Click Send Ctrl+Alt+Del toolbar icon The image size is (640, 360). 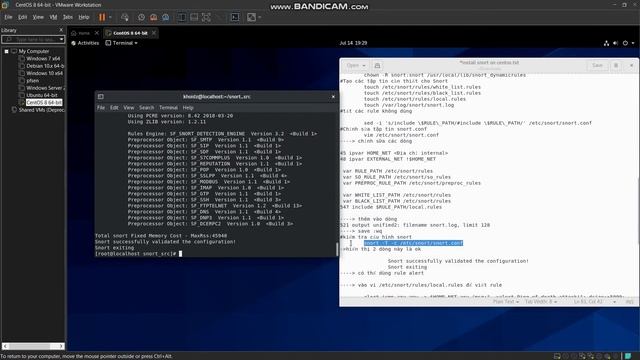coord(125,17)
